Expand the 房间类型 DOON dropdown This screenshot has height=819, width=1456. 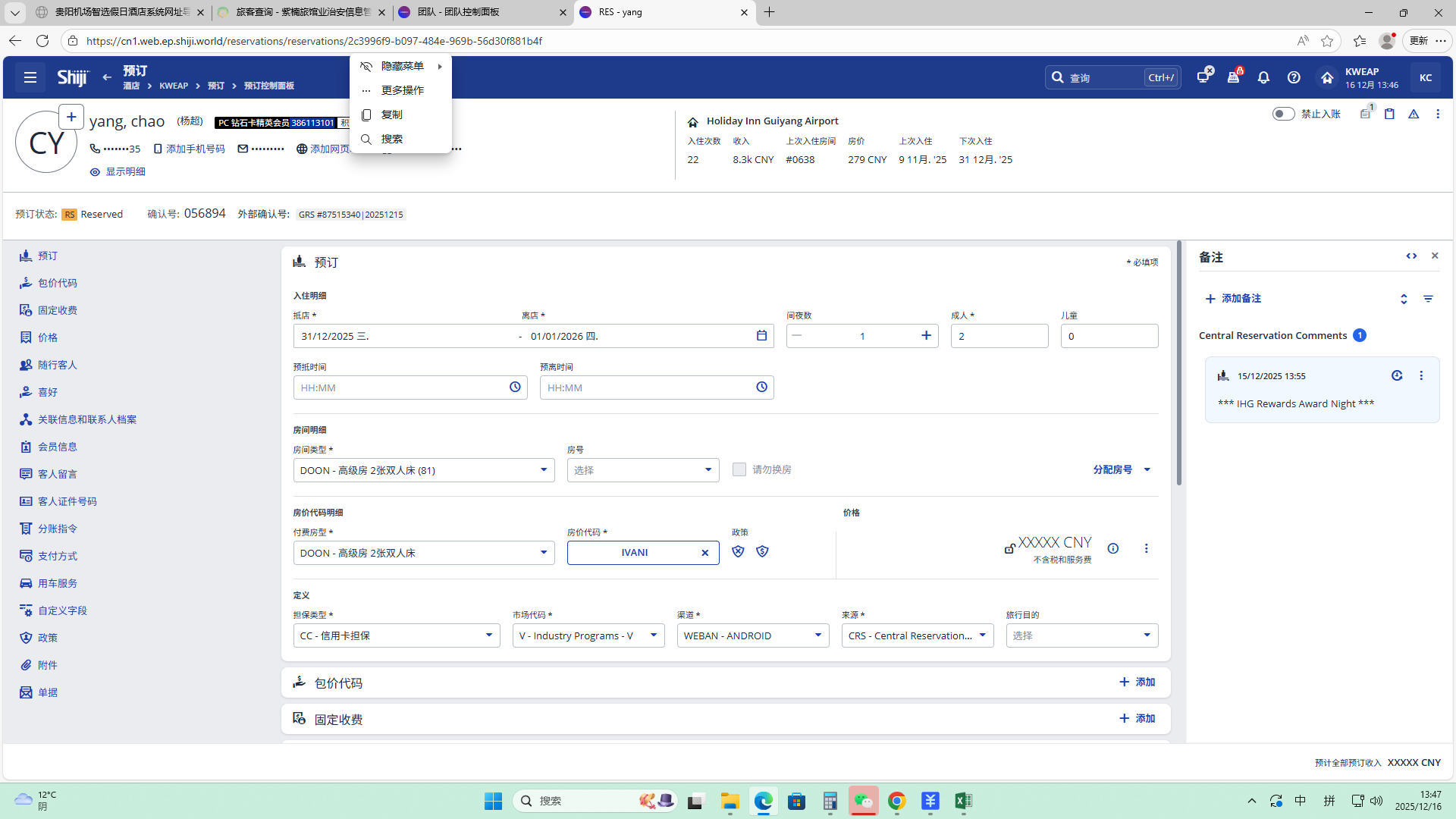[543, 470]
